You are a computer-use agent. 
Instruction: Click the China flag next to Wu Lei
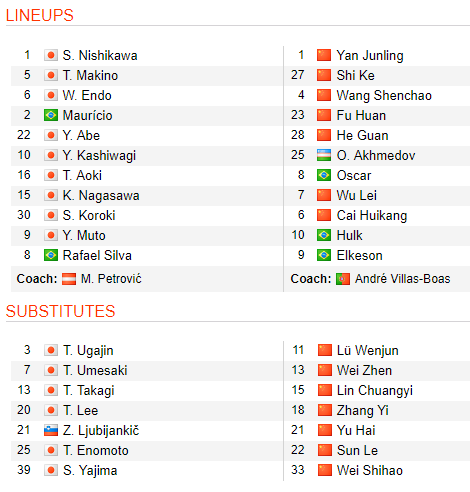coord(324,195)
